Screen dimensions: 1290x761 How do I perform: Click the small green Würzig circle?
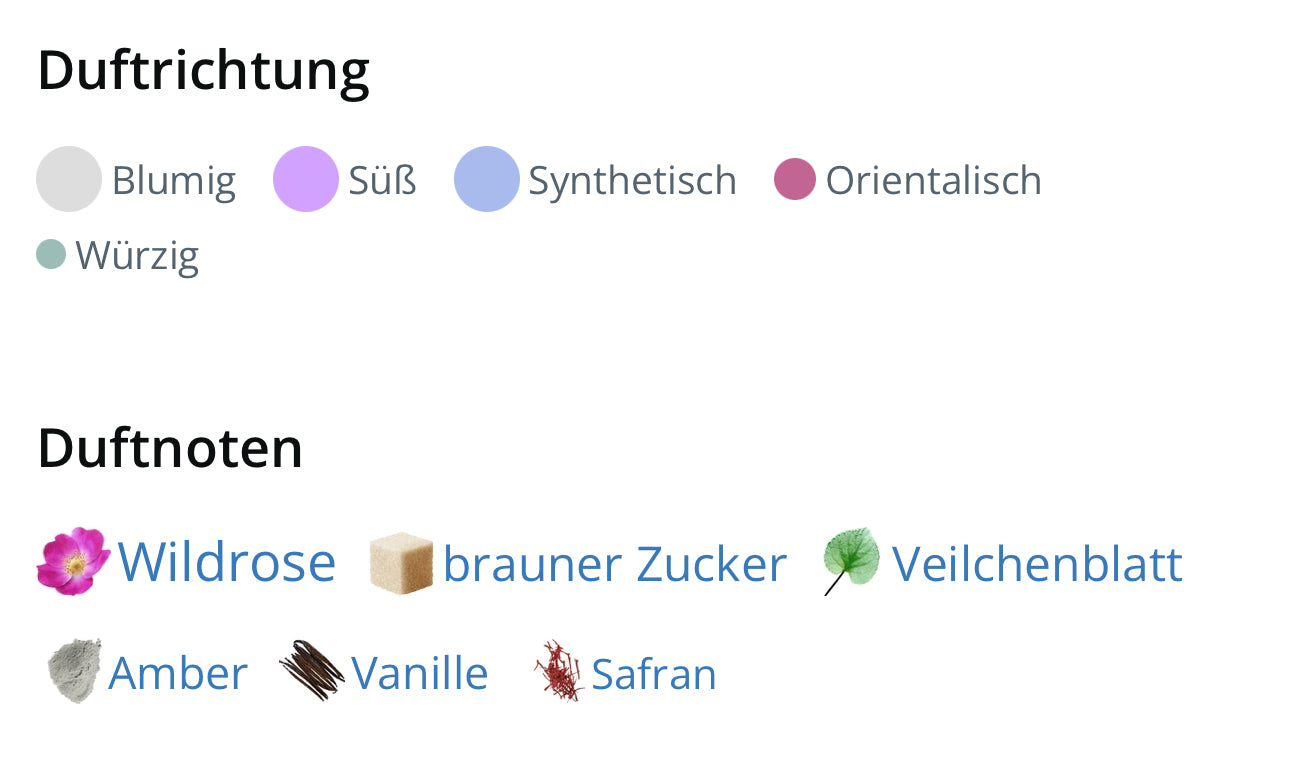51,254
